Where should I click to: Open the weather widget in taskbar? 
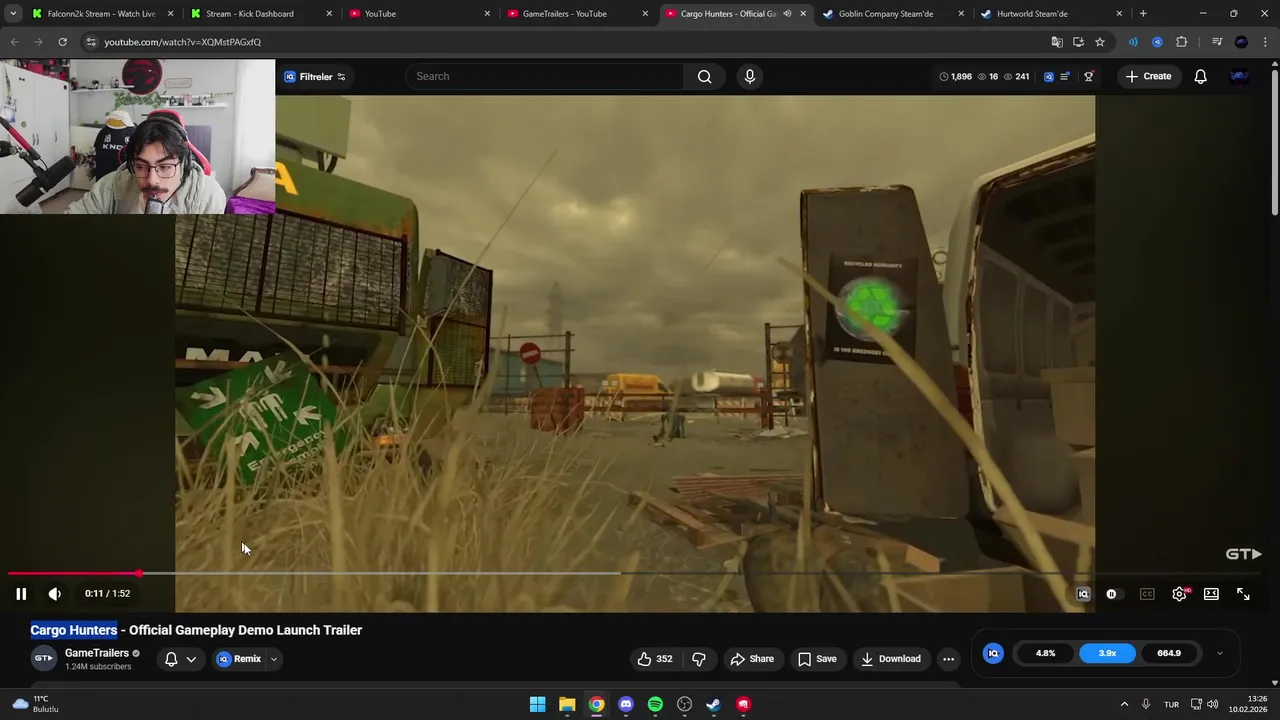[36, 704]
